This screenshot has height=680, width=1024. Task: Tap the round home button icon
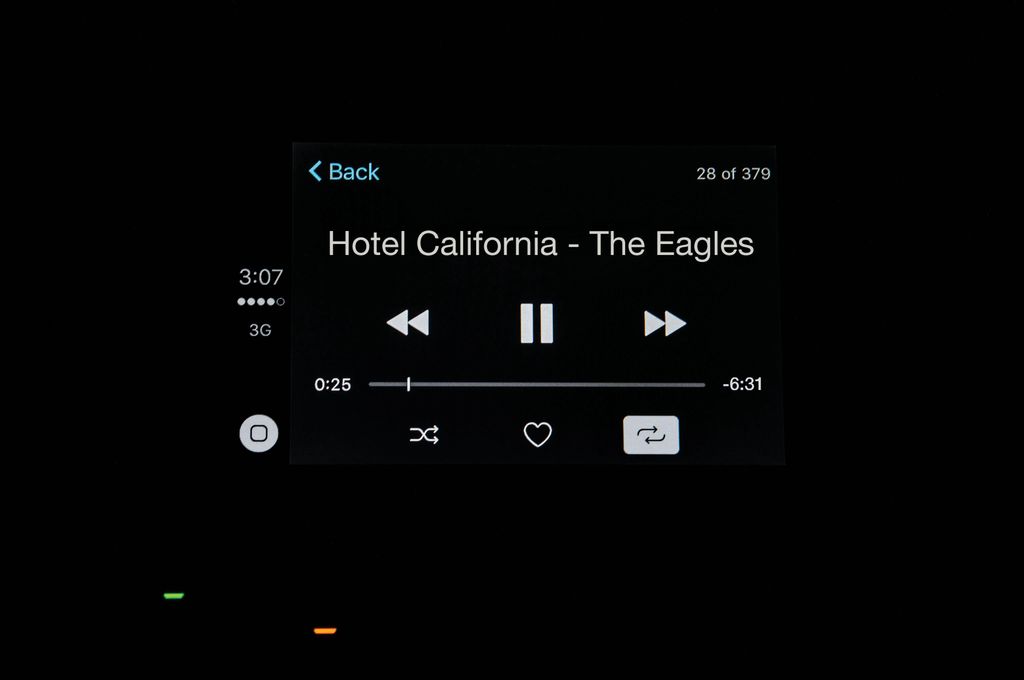coord(259,433)
